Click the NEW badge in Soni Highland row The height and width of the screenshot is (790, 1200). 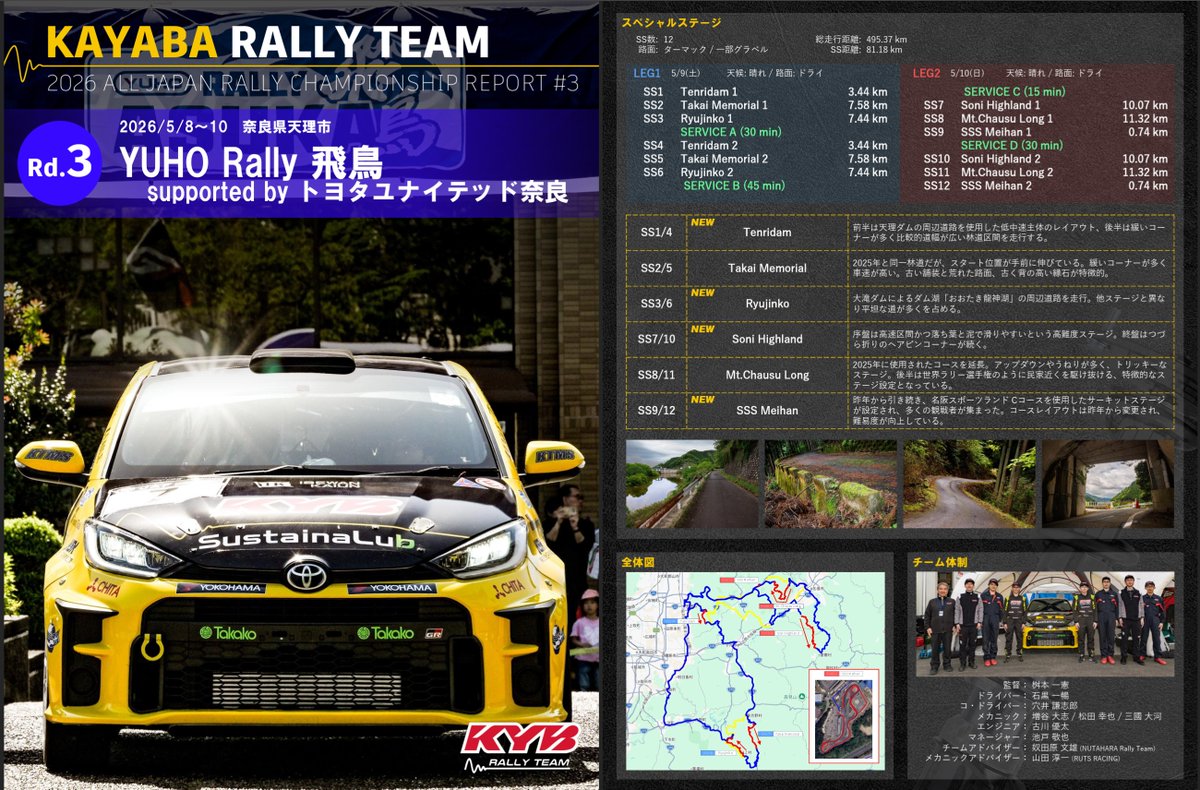click(x=703, y=329)
